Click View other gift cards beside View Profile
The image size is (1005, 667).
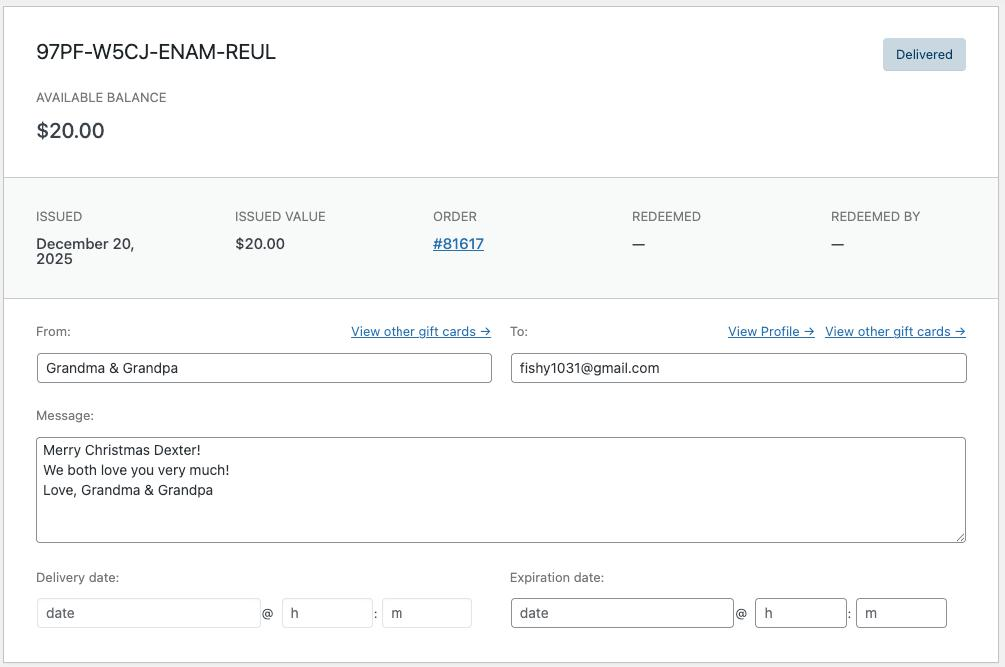(894, 332)
